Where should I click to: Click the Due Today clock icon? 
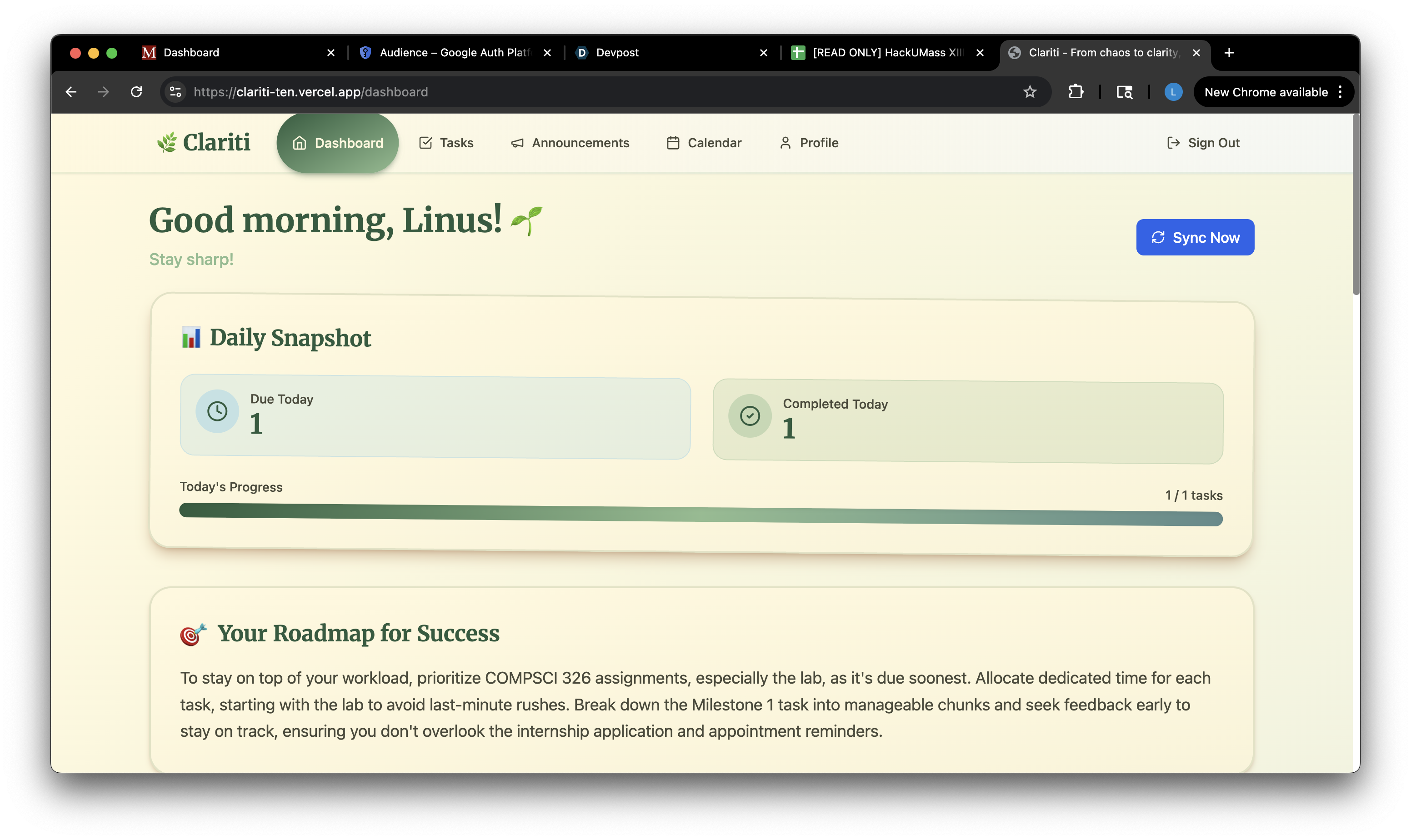pyautogui.click(x=217, y=411)
